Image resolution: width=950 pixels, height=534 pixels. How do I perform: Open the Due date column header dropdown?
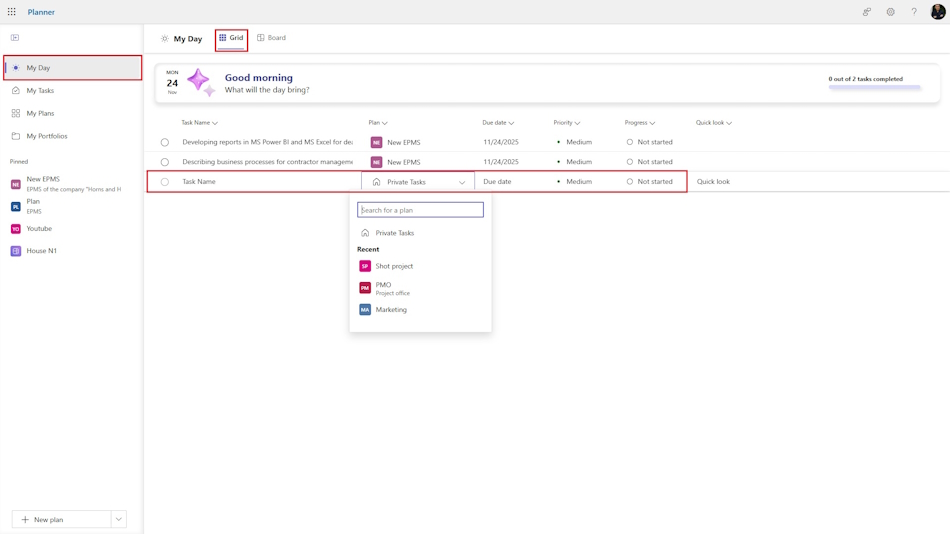click(x=511, y=123)
